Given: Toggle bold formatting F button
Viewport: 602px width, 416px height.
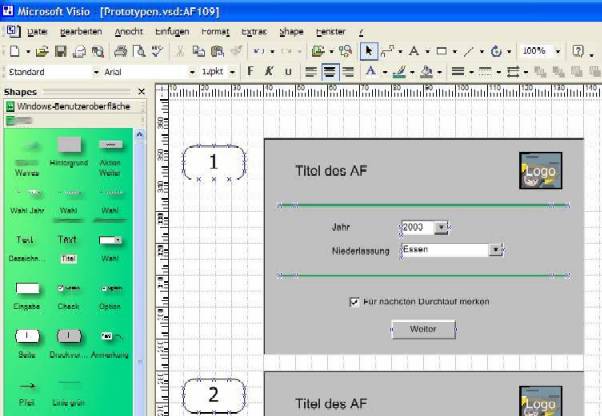Looking at the screenshot, I should pos(250,71).
